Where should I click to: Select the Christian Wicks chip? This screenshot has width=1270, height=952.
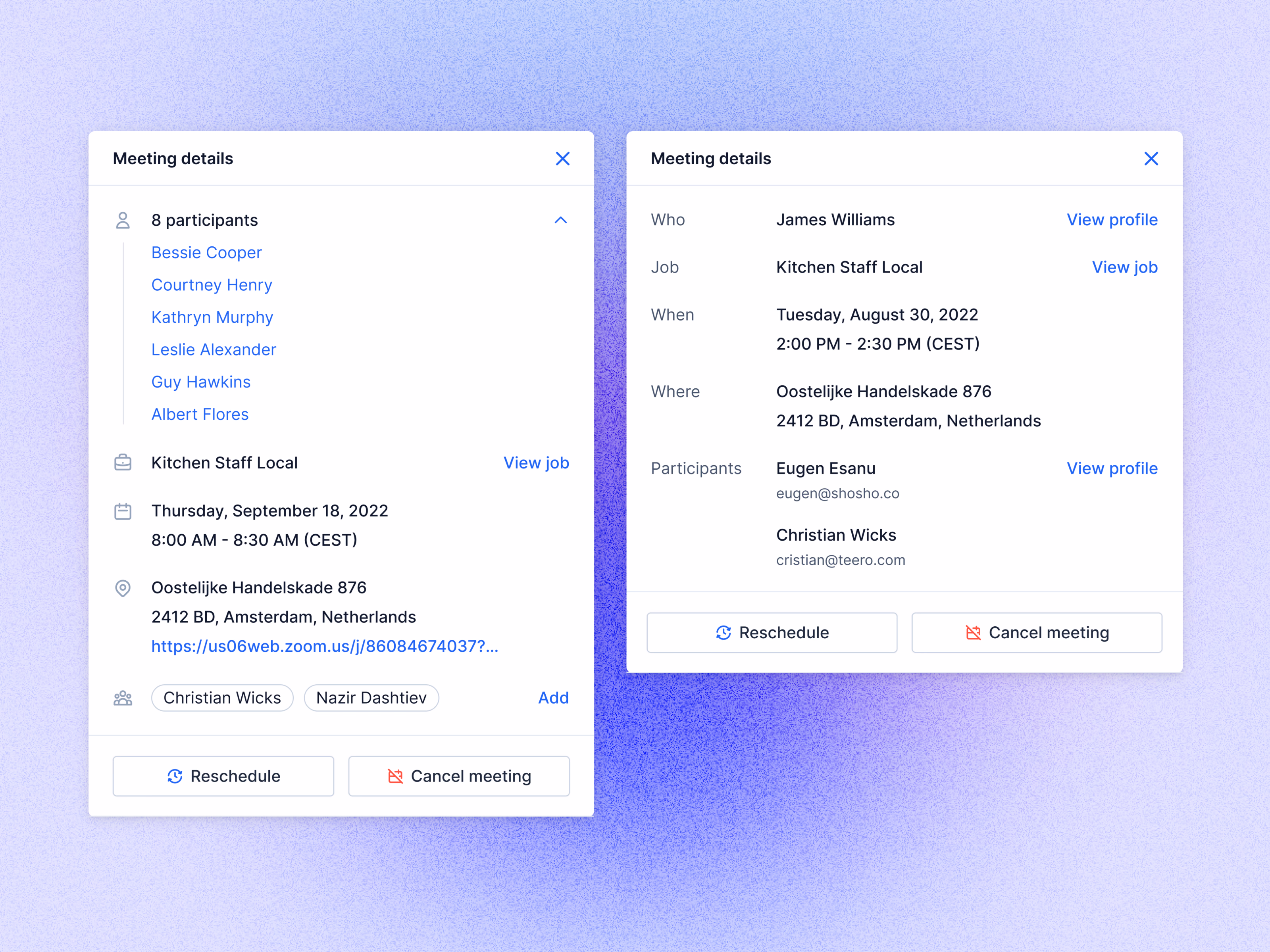(222, 698)
